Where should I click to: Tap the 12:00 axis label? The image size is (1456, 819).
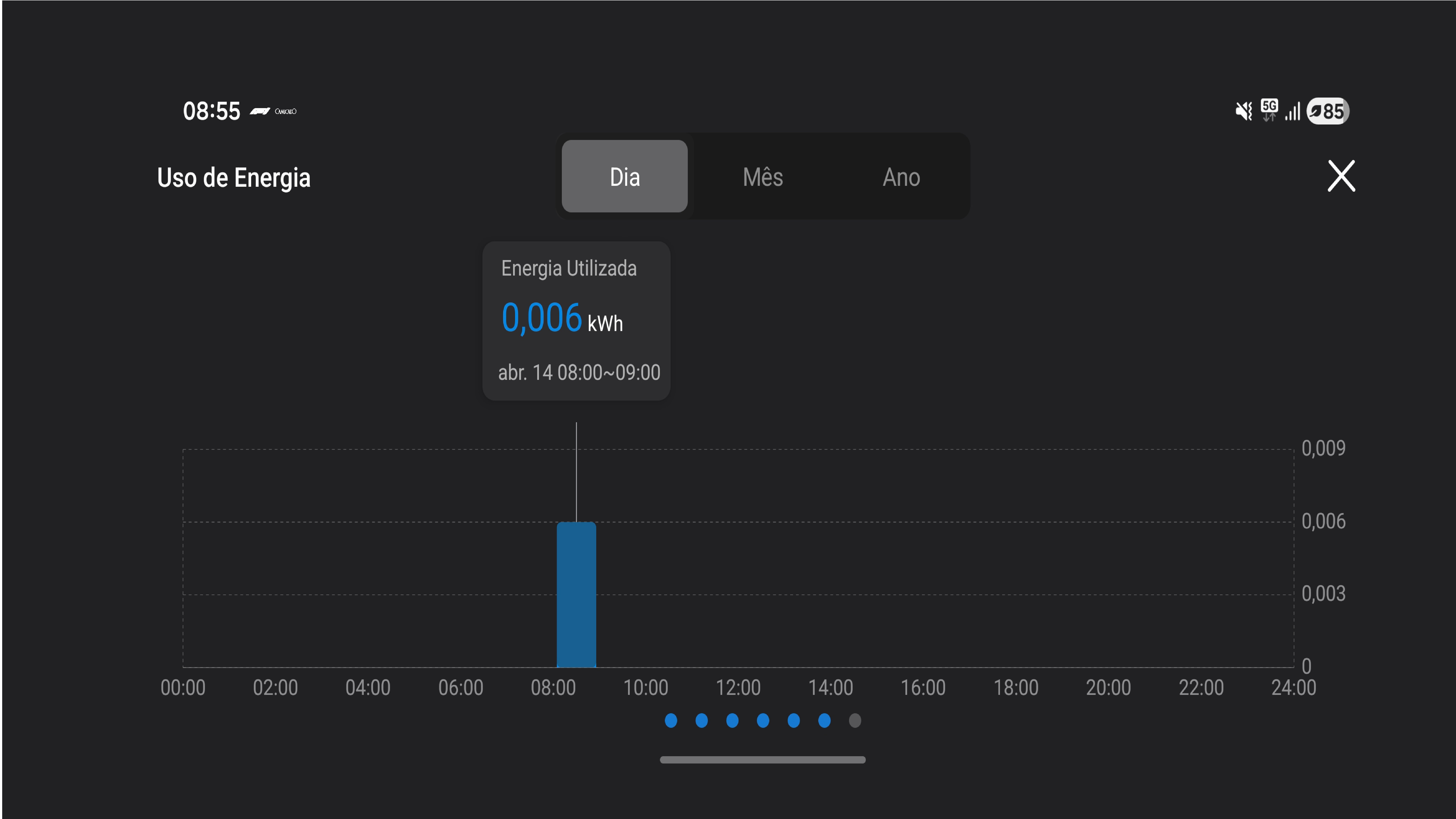click(738, 688)
